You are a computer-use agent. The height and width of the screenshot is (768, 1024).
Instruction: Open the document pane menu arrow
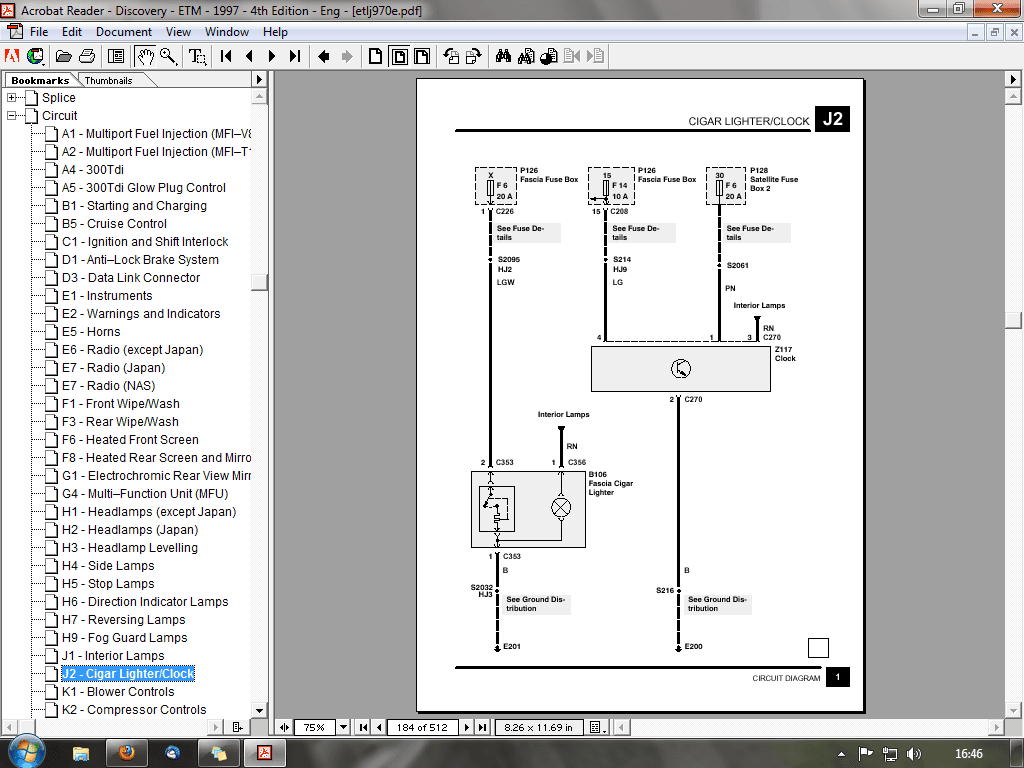point(1013,79)
